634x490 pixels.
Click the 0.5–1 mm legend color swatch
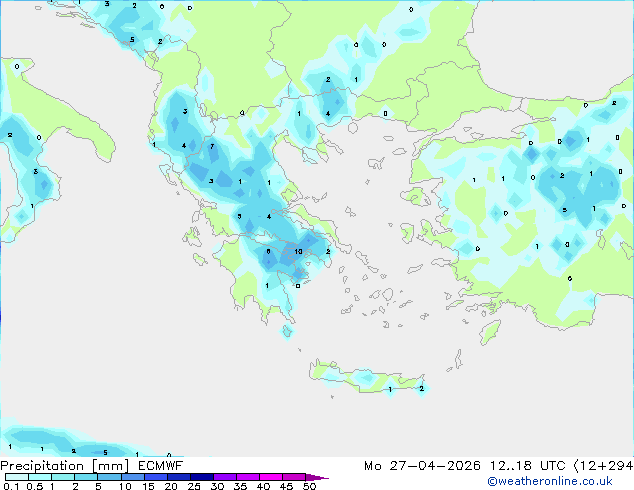40,477
